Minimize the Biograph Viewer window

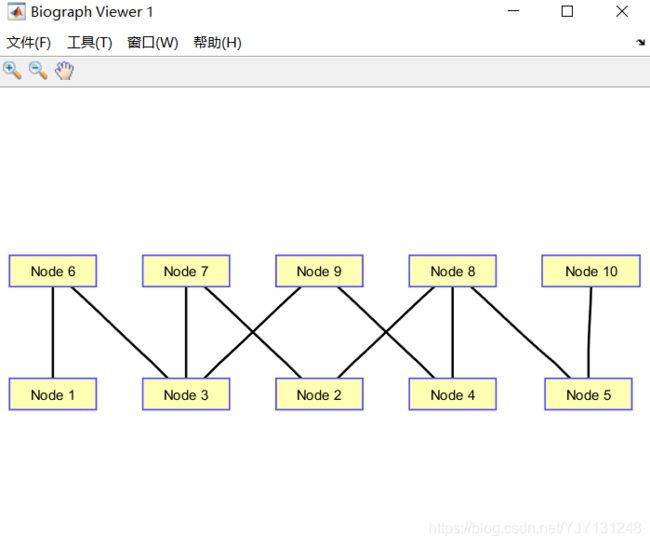pos(513,11)
